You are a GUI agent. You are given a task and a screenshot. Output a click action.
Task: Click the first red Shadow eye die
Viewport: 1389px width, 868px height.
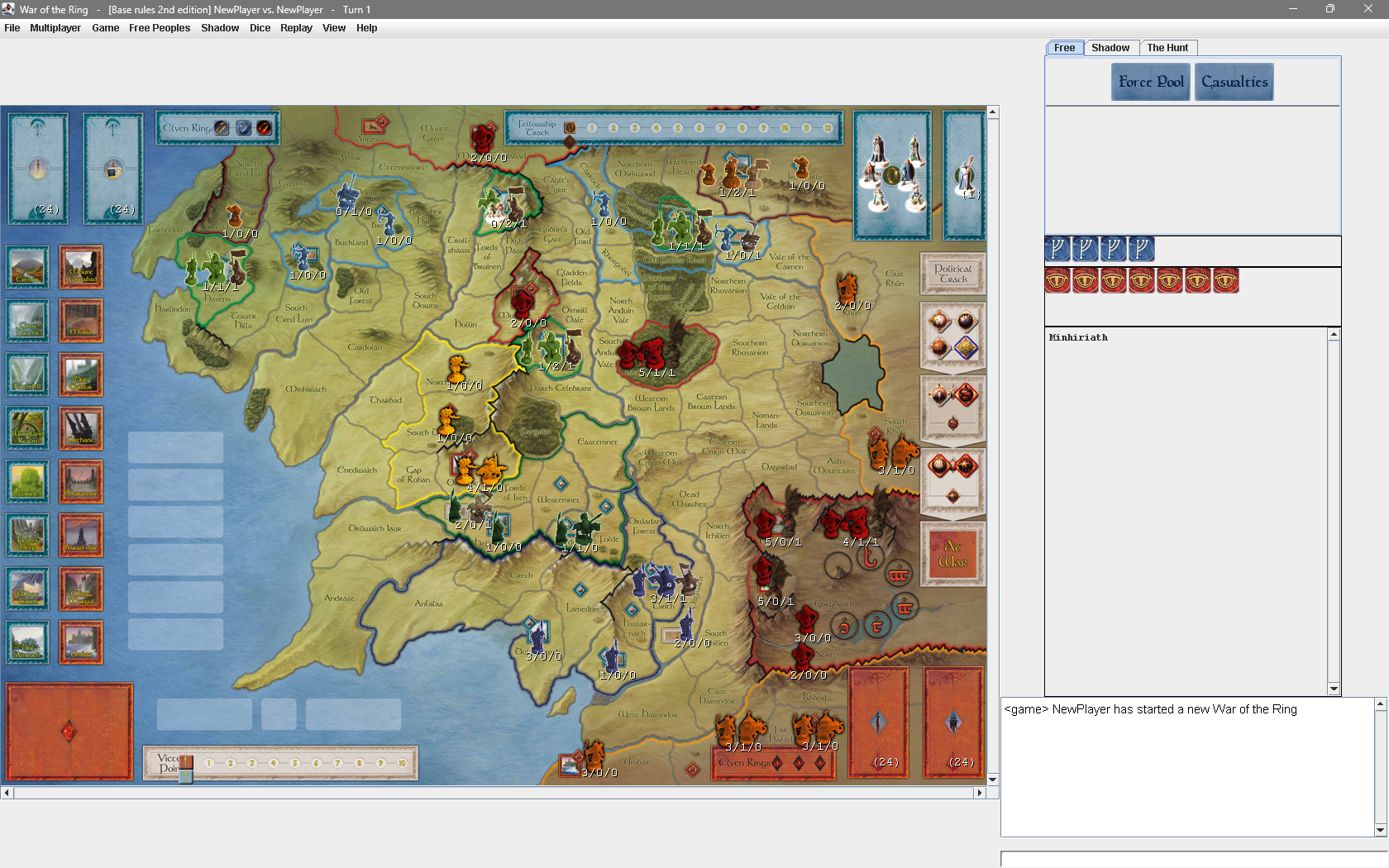coord(1057,280)
